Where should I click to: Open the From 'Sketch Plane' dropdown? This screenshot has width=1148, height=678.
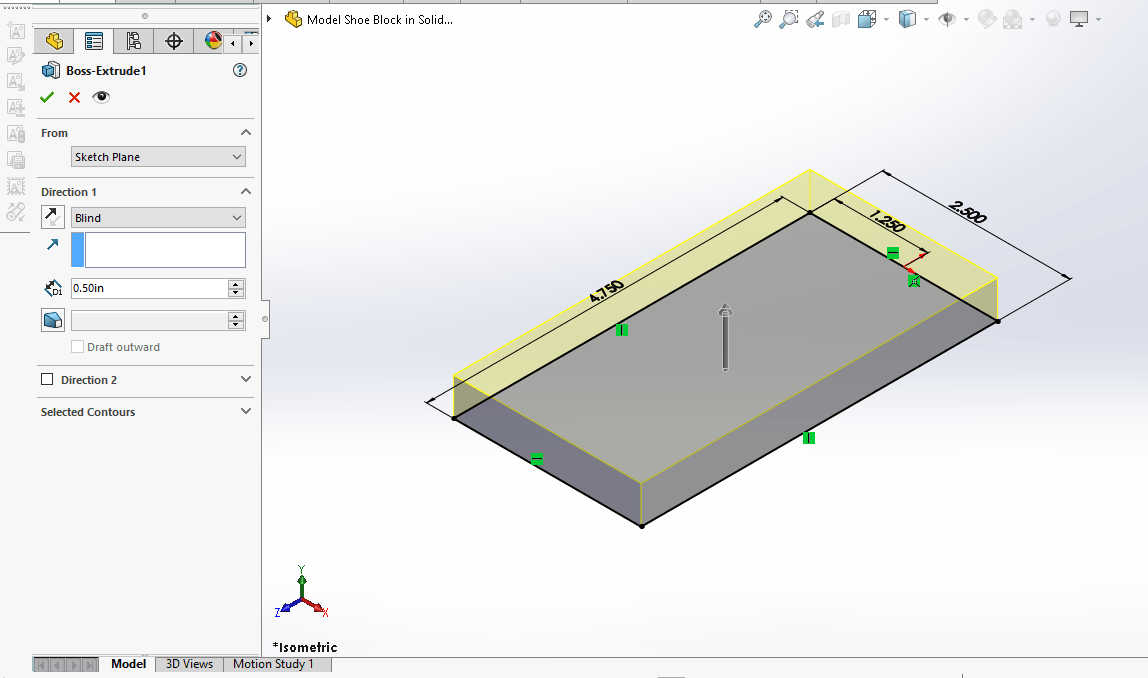[158, 157]
